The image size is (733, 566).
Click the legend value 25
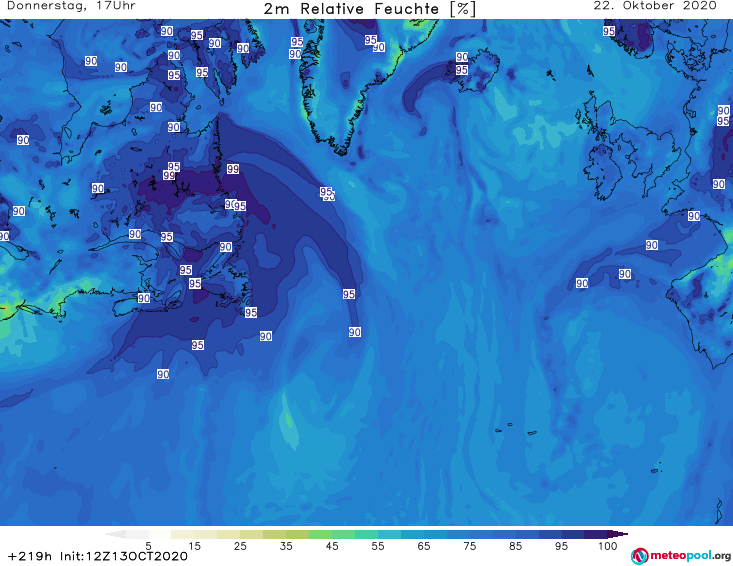click(240, 546)
